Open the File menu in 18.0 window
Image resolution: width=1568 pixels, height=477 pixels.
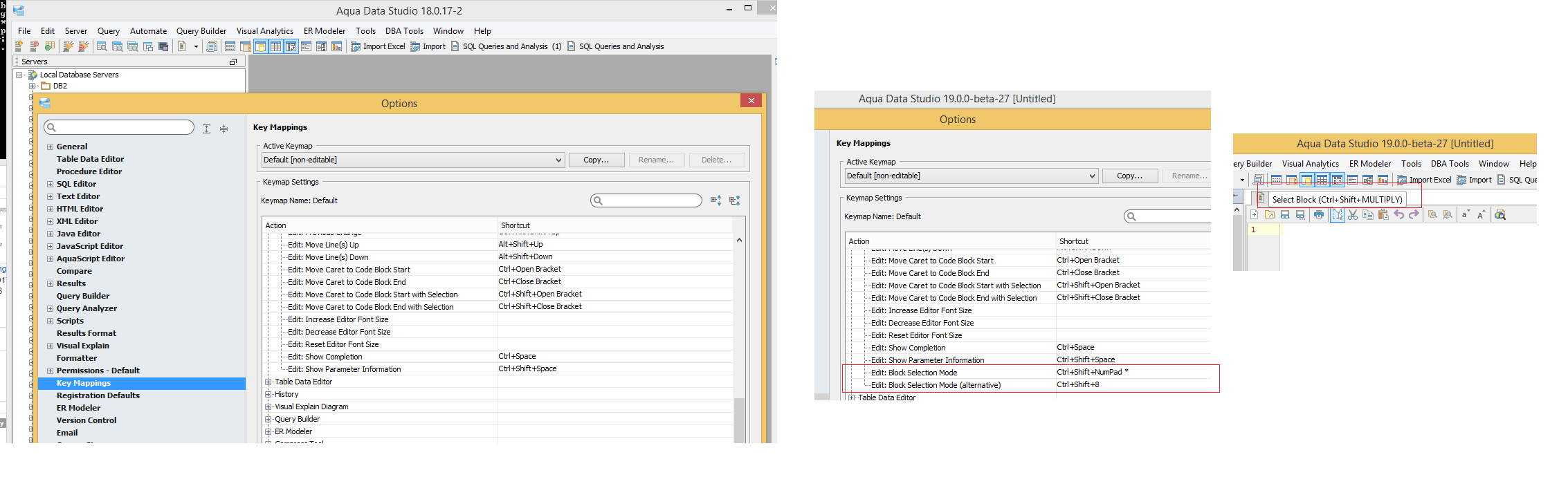click(x=24, y=31)
